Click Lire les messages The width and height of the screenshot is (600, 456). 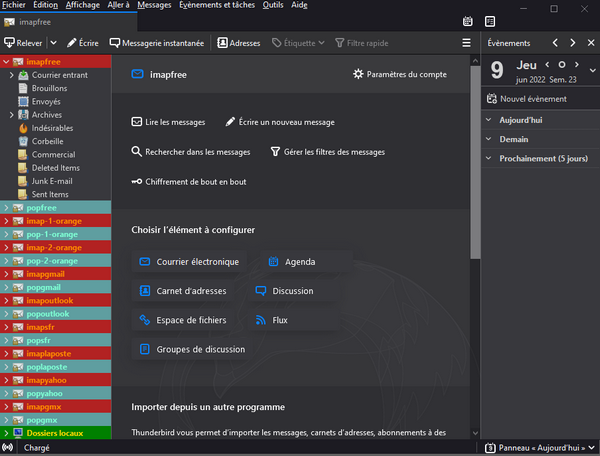168,122
